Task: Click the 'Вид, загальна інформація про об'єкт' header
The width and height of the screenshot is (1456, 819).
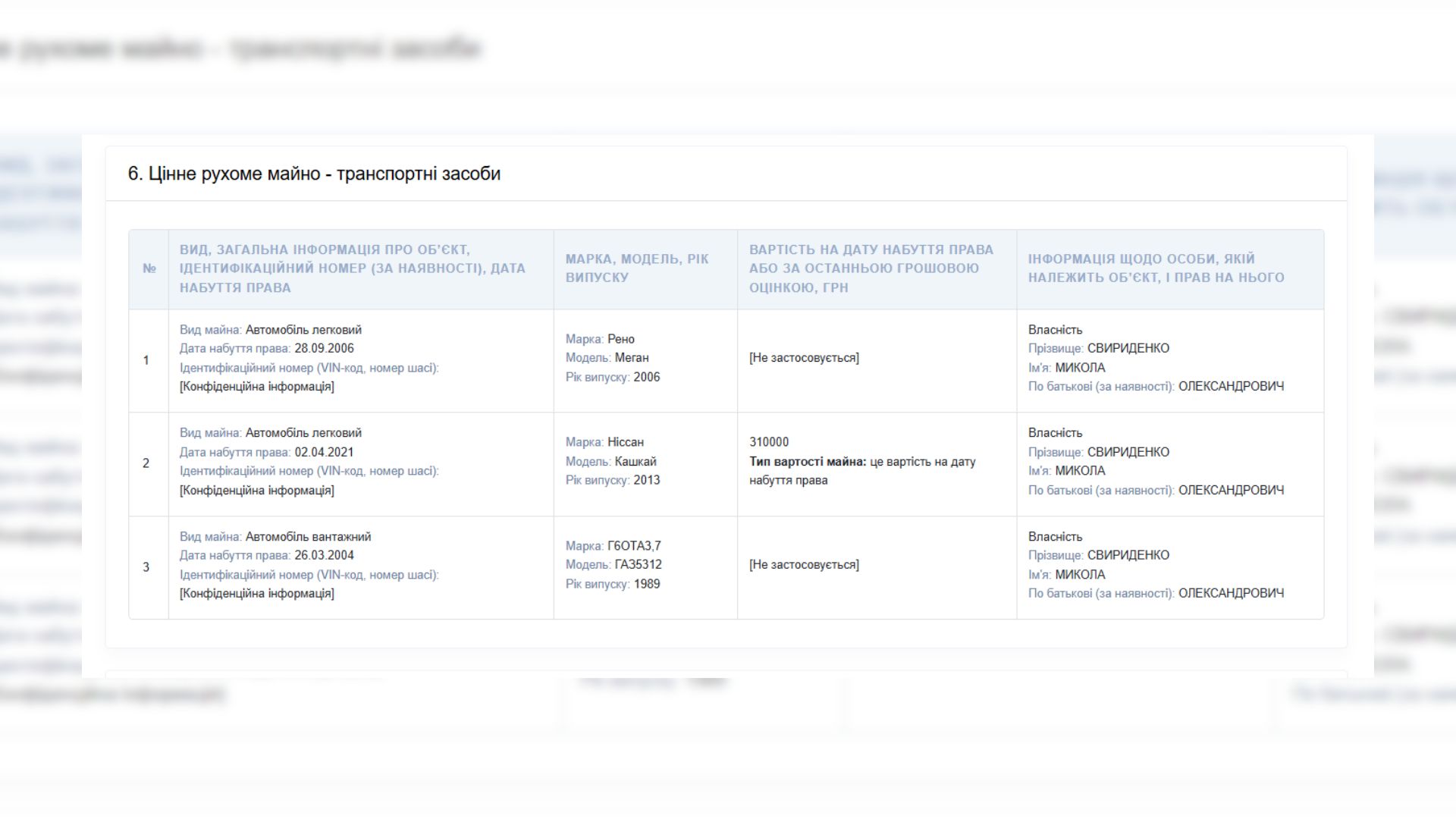Action: [x=352, y=268]
